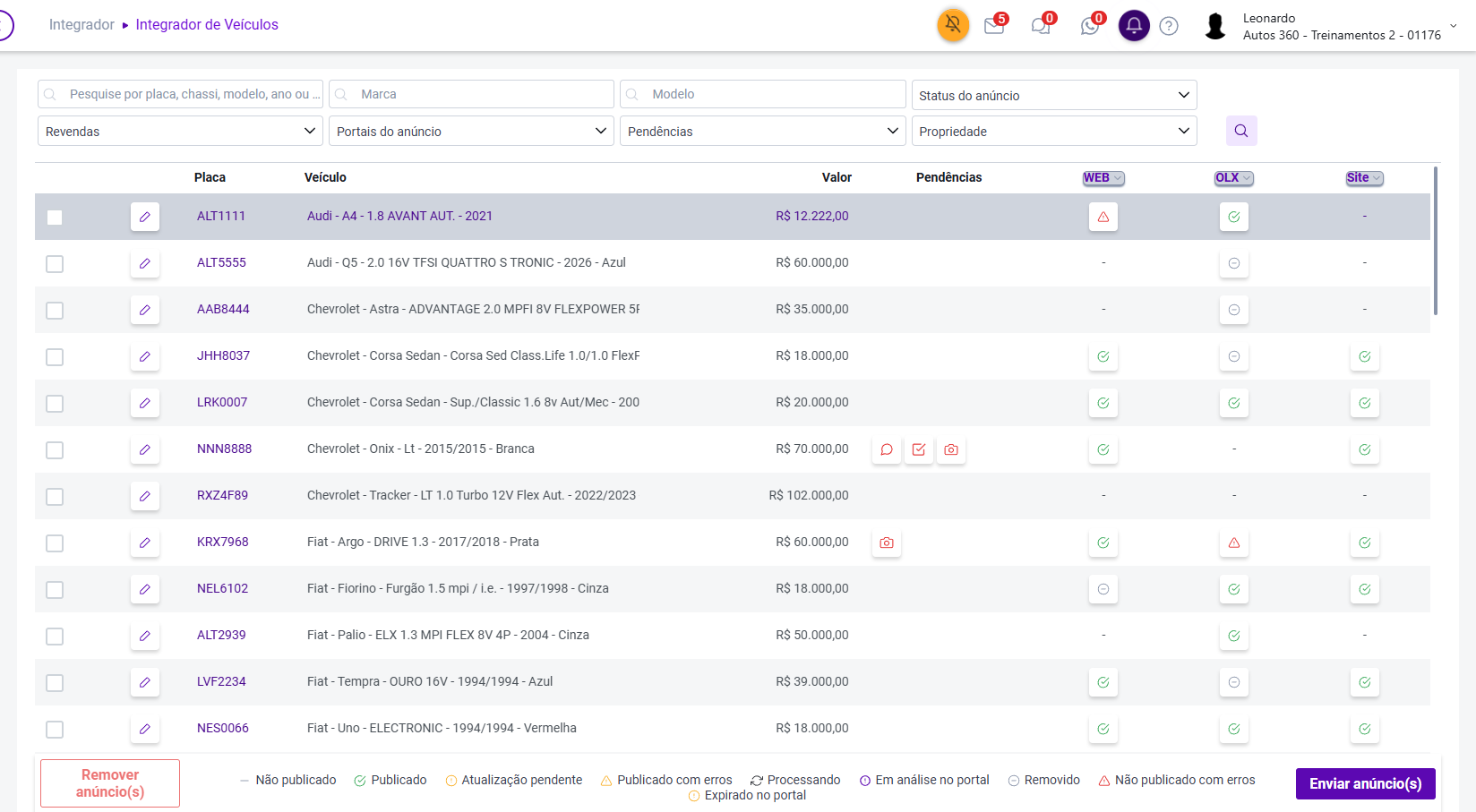Click WEB published status icon for LRK0007
1476x812 pixels.
[1103, 403]
